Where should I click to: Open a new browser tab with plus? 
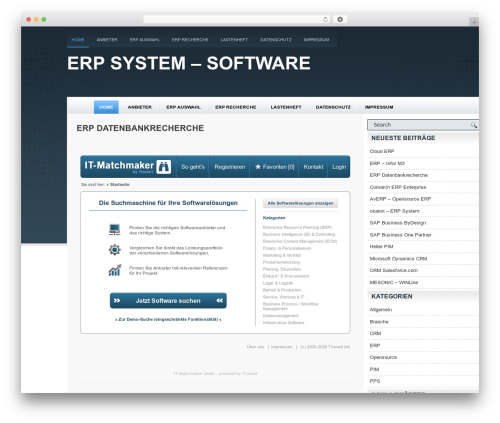(x=474, y=22)
